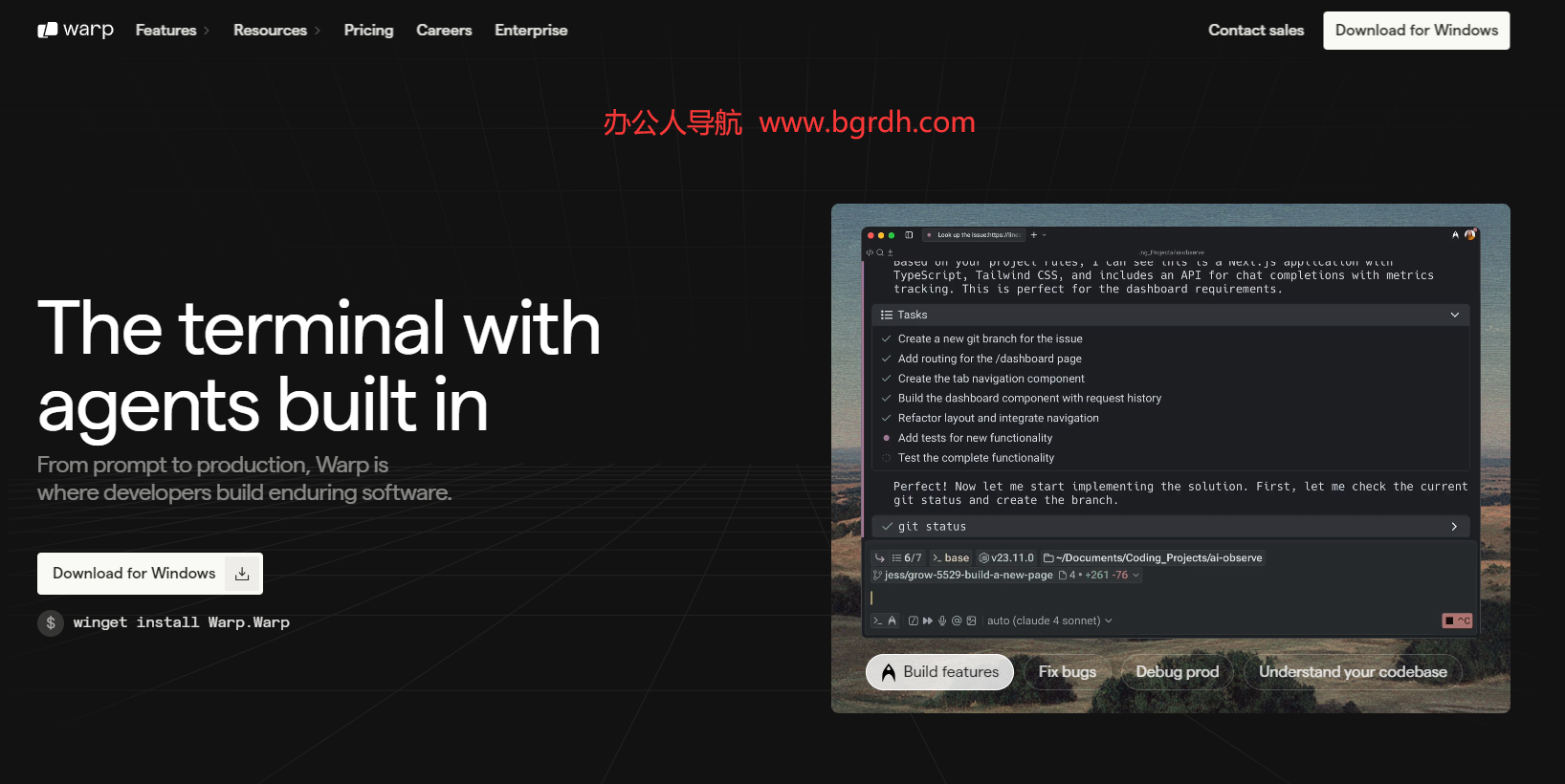The image size is (1565, 784).
Task: Click the Look up the issue terminal tab
Action: 974,235
